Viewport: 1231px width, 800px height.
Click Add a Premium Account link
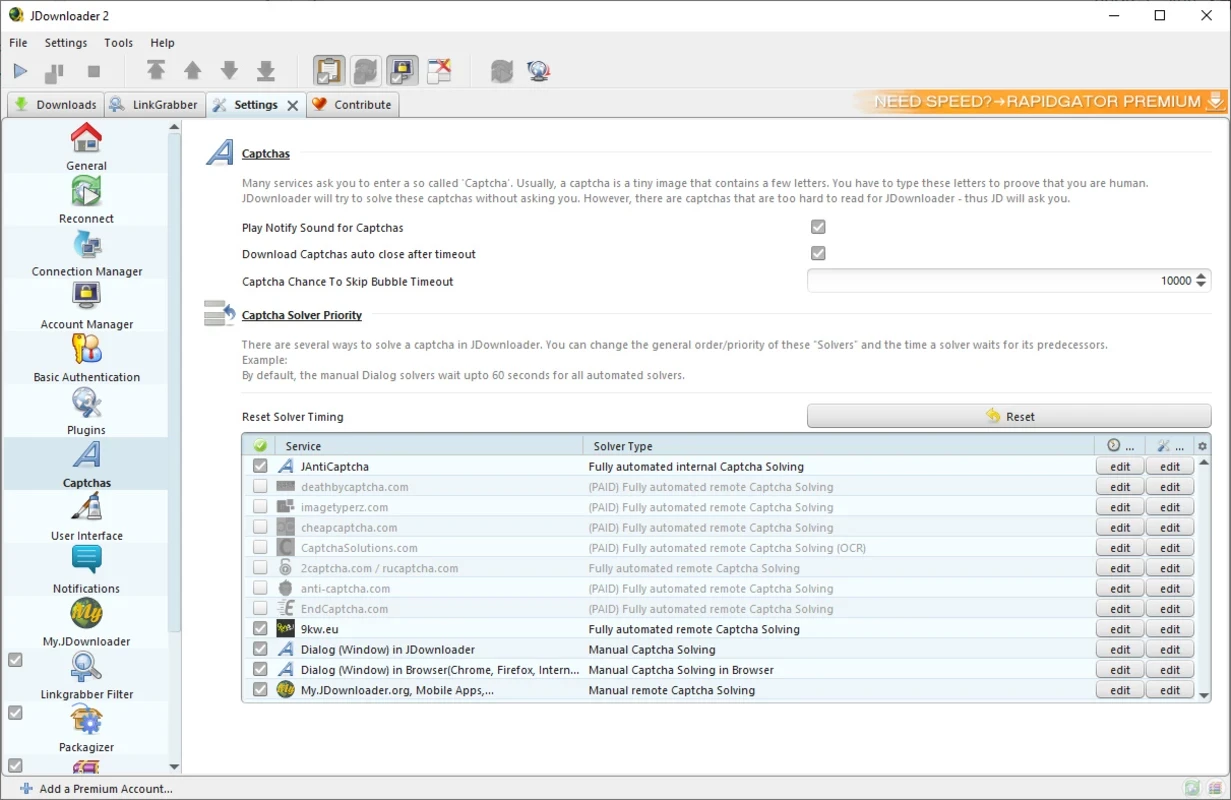(96, 789)
